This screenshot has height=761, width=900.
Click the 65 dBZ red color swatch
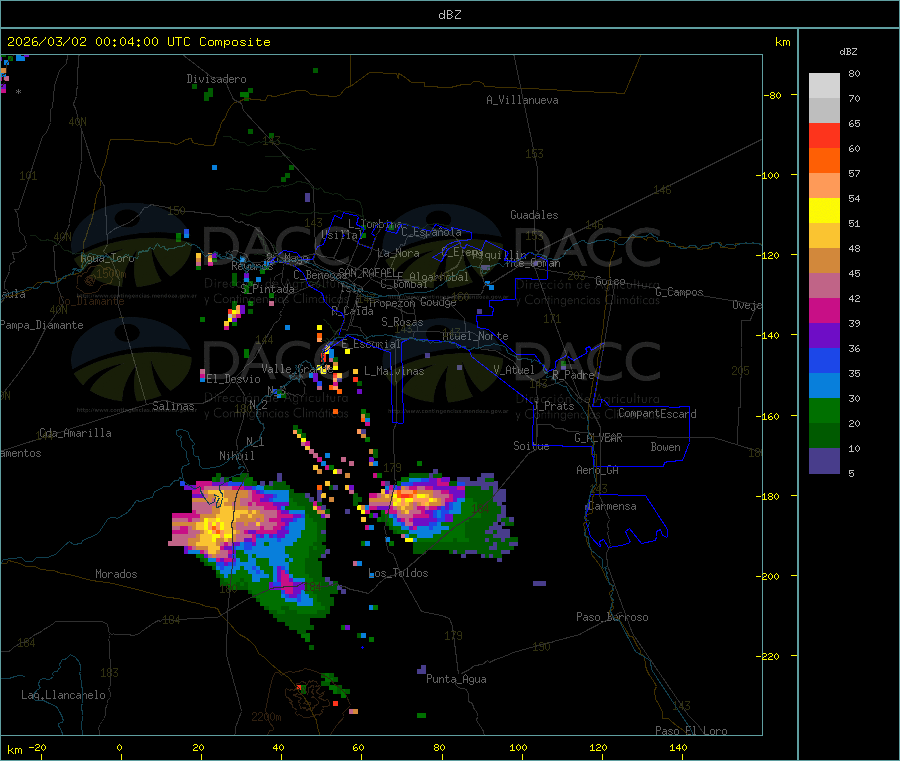point(824,135)
